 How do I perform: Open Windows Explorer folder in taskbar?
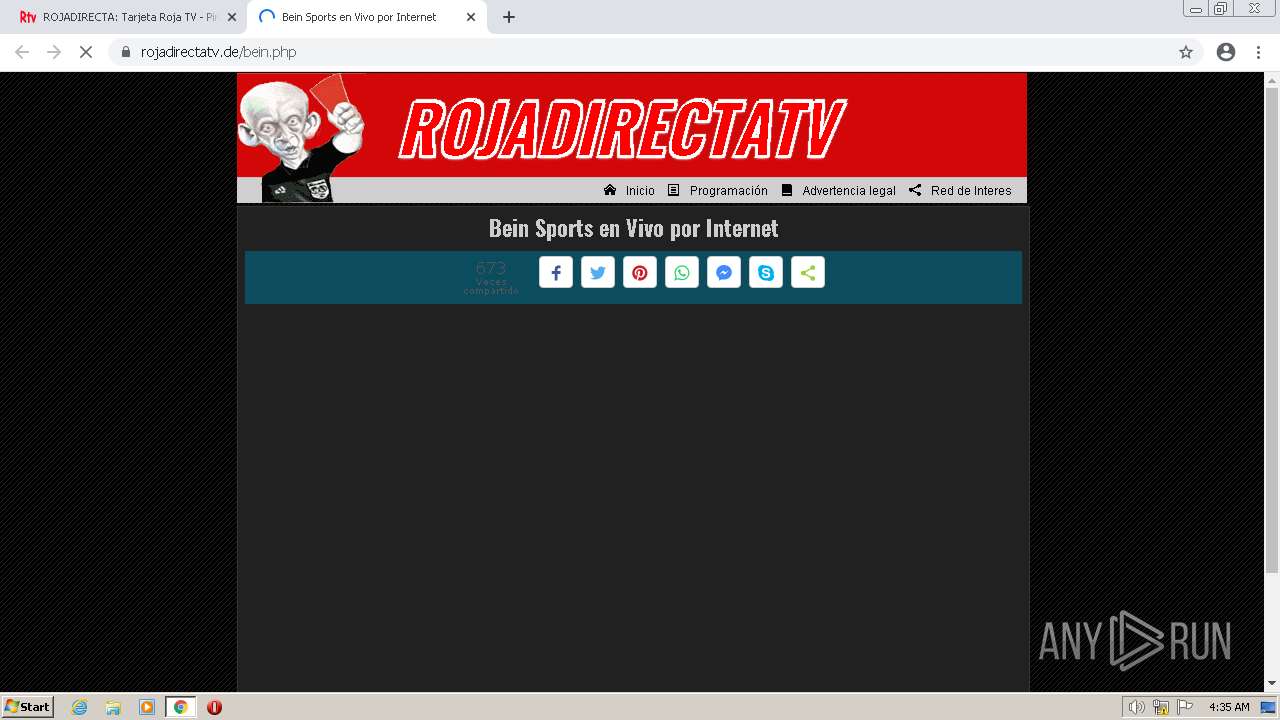(113, 707)
